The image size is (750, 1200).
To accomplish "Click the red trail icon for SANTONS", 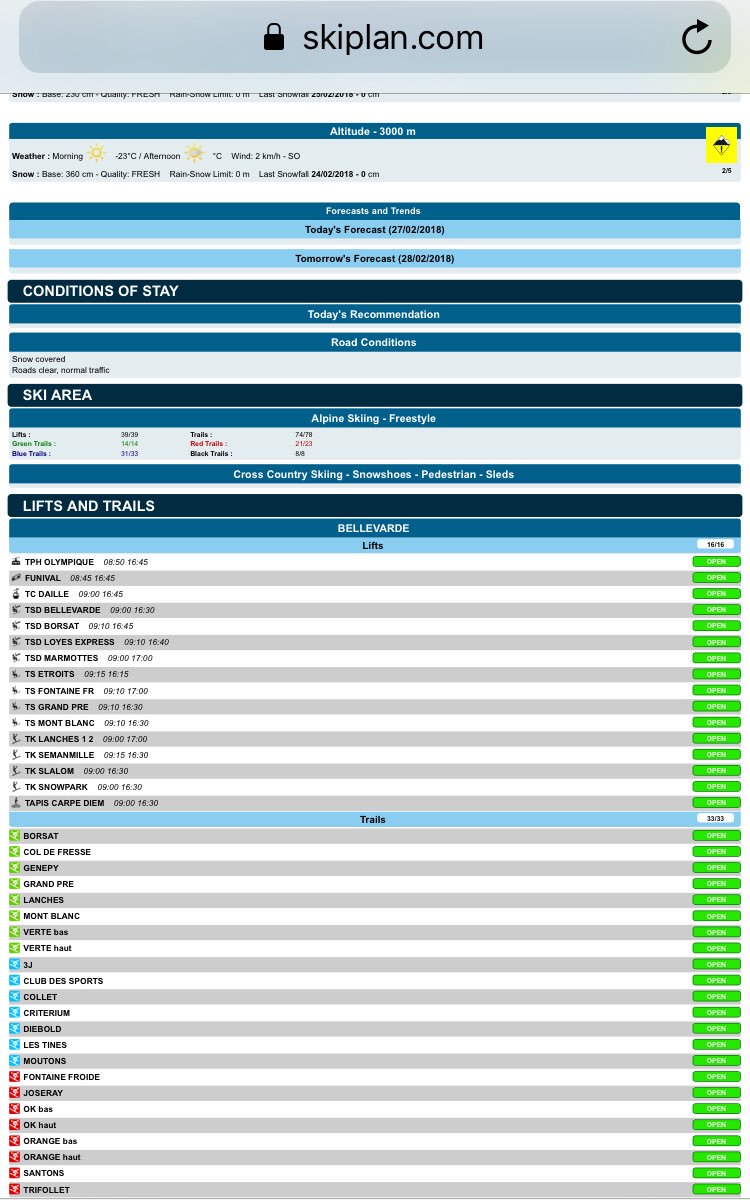I will tap(15, 1173).
